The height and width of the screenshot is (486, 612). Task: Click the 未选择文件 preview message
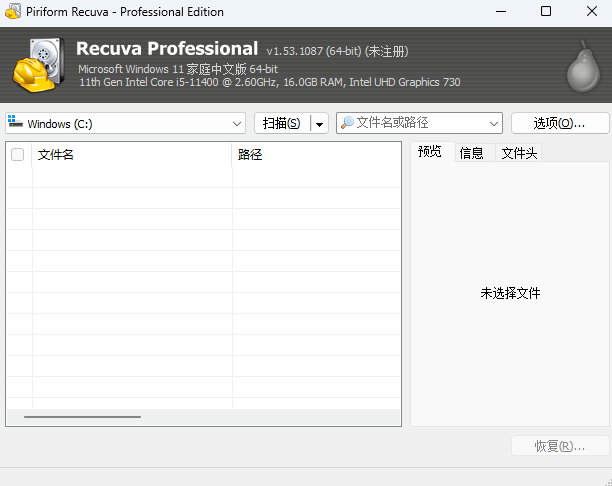(510, 293)
